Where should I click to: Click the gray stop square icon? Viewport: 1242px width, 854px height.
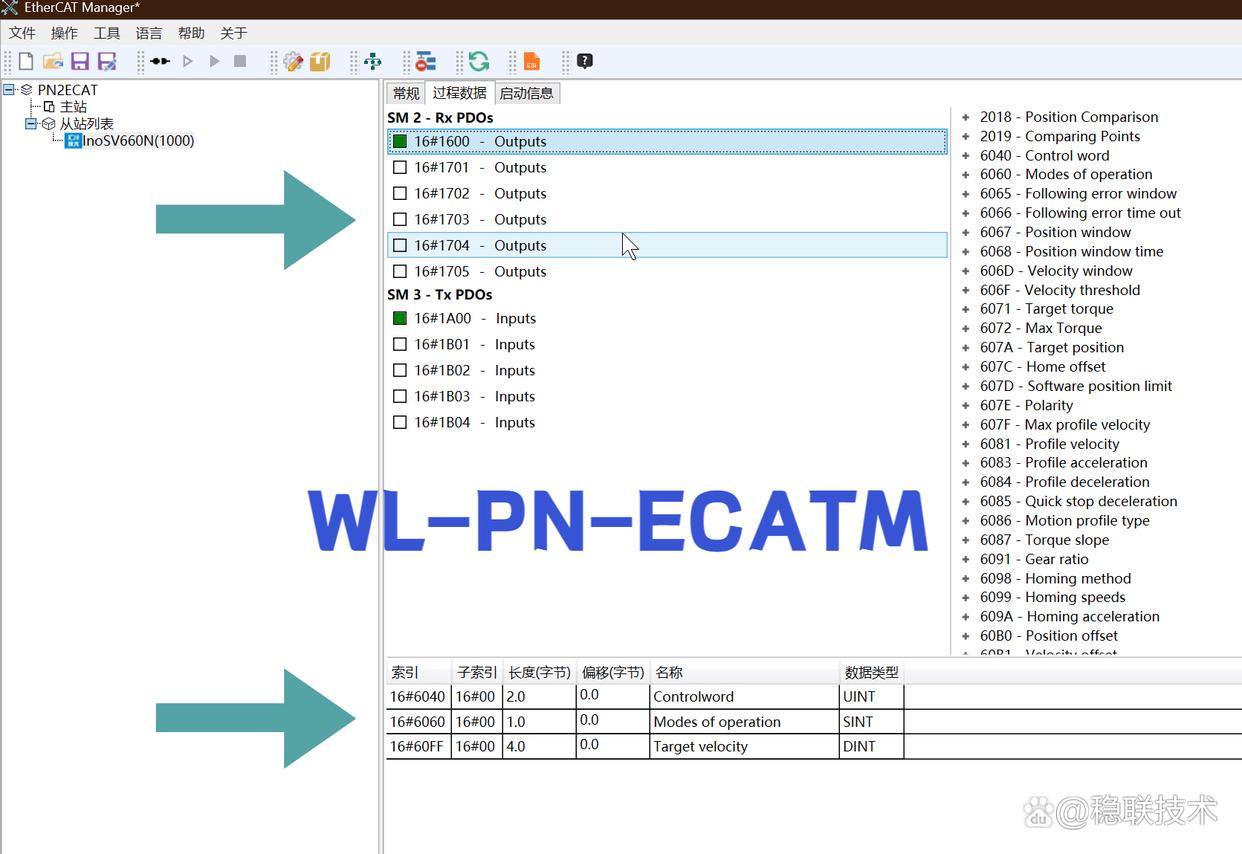[240, 62]
